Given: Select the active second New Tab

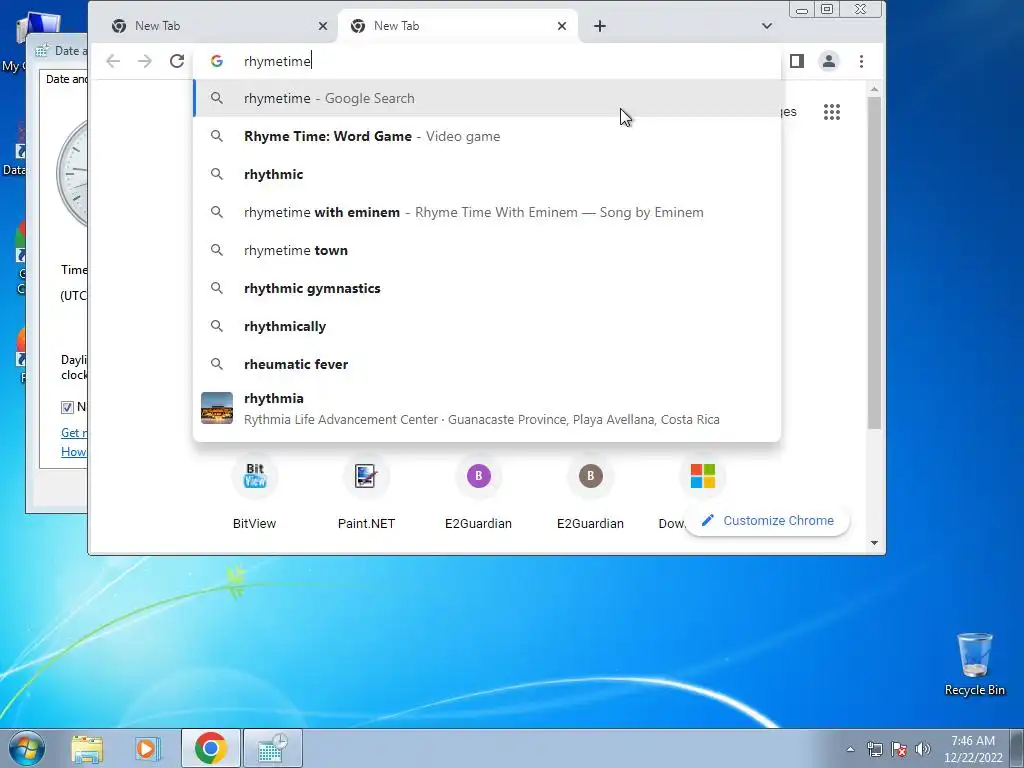Looking at the screenshot, I should coord(458,26).
